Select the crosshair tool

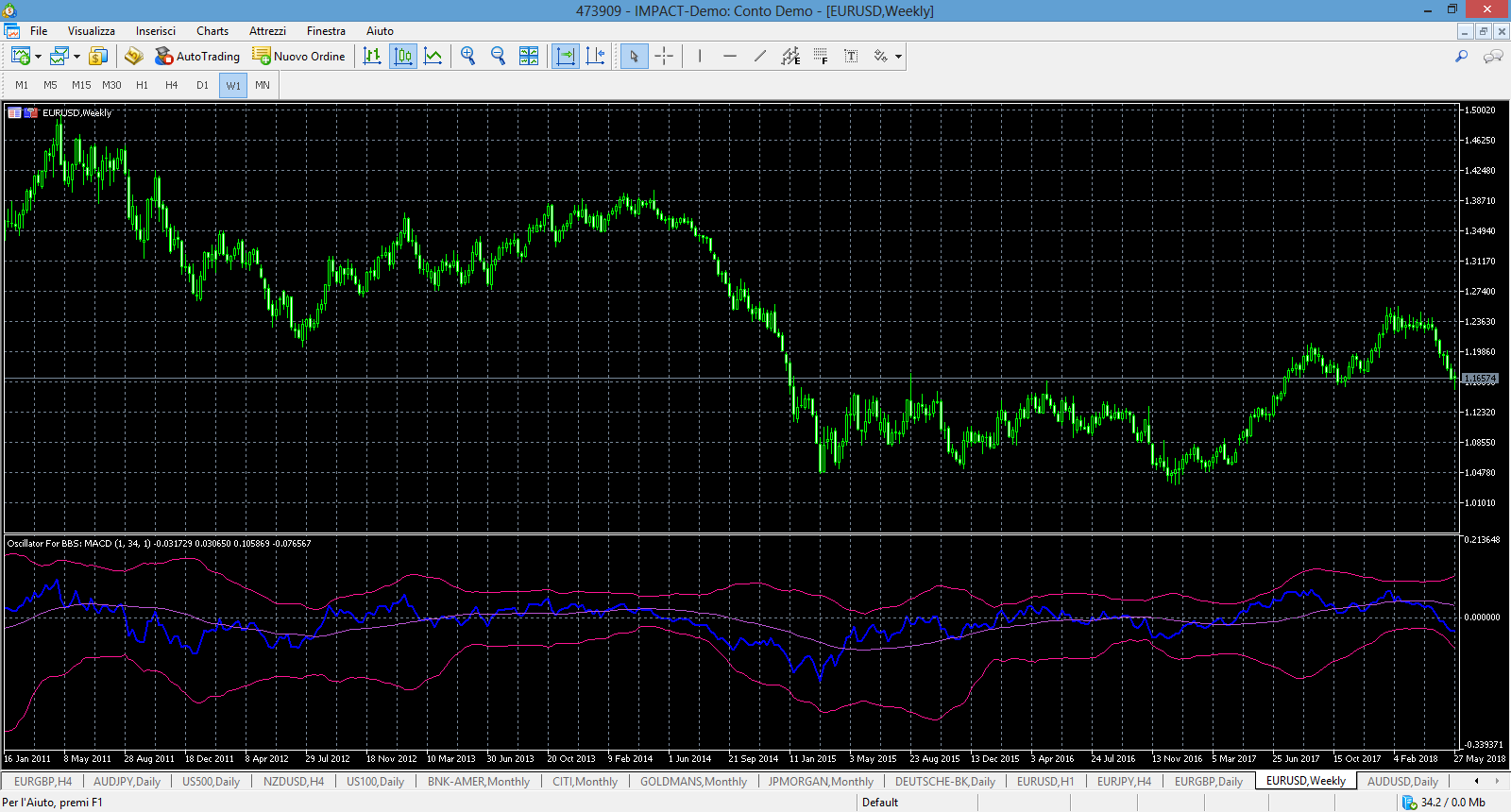click(664, 57)
